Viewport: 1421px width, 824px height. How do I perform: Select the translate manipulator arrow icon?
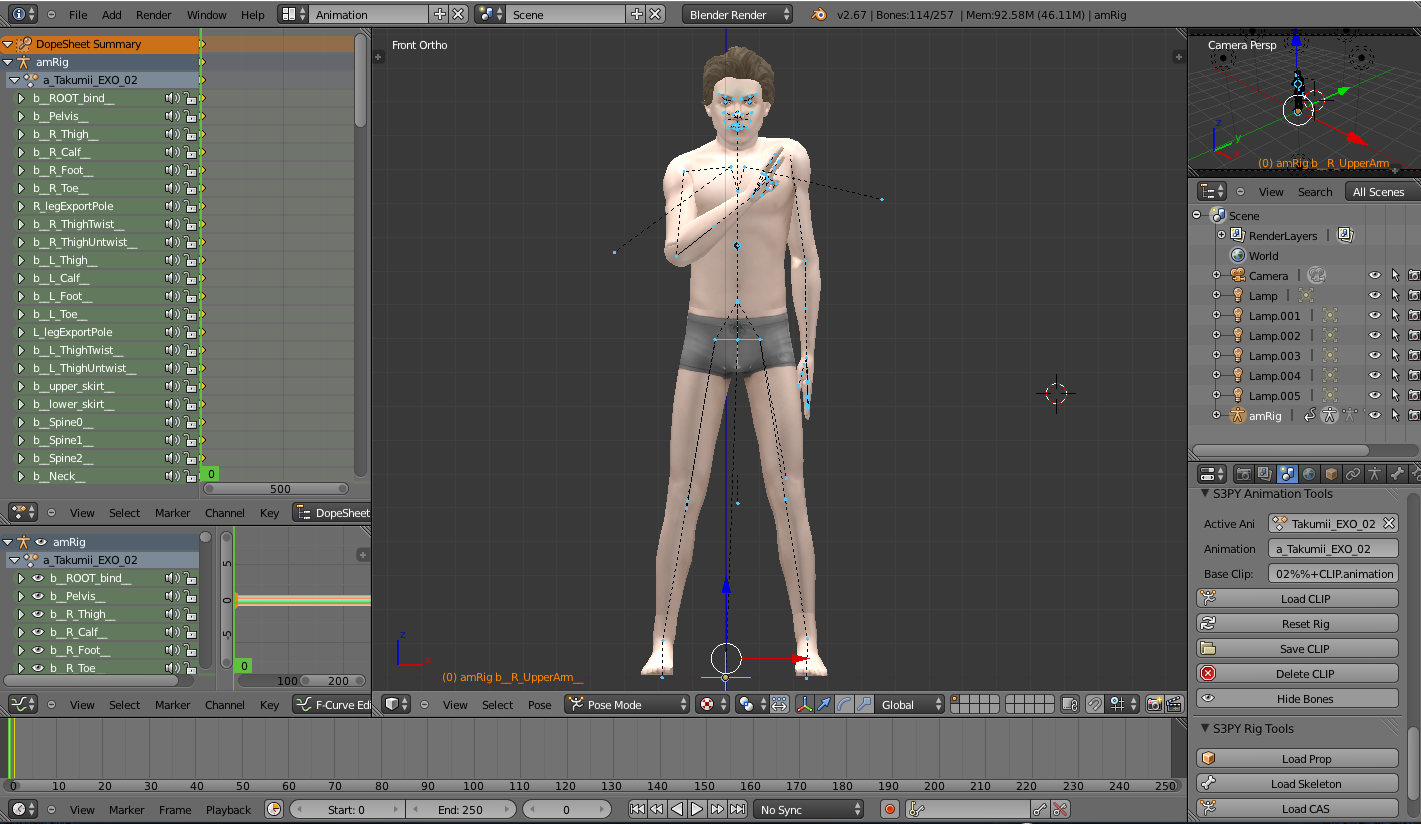point(824,705)
